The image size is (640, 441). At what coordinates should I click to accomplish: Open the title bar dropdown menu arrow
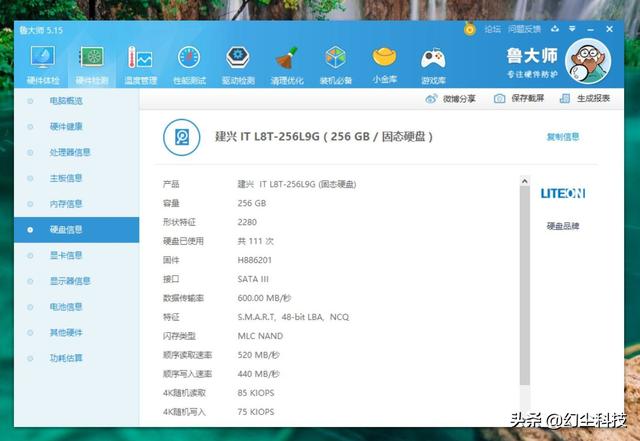[x=572, y=29]
